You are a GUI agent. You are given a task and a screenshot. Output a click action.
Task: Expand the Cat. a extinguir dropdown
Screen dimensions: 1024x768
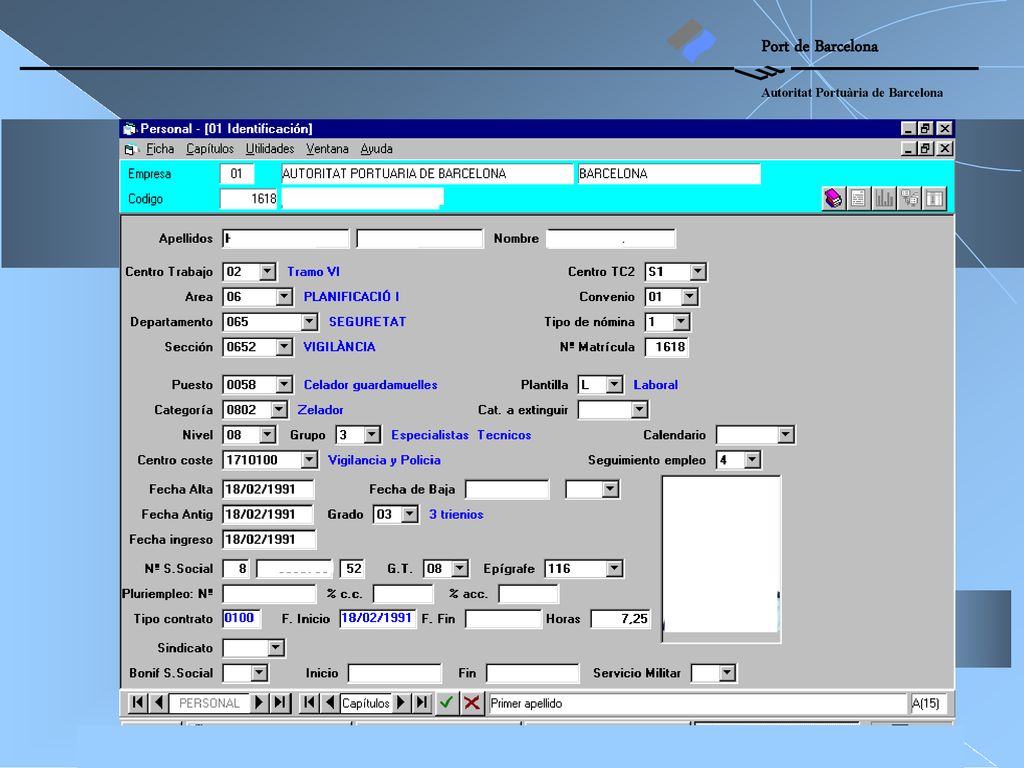coord(639,409)
